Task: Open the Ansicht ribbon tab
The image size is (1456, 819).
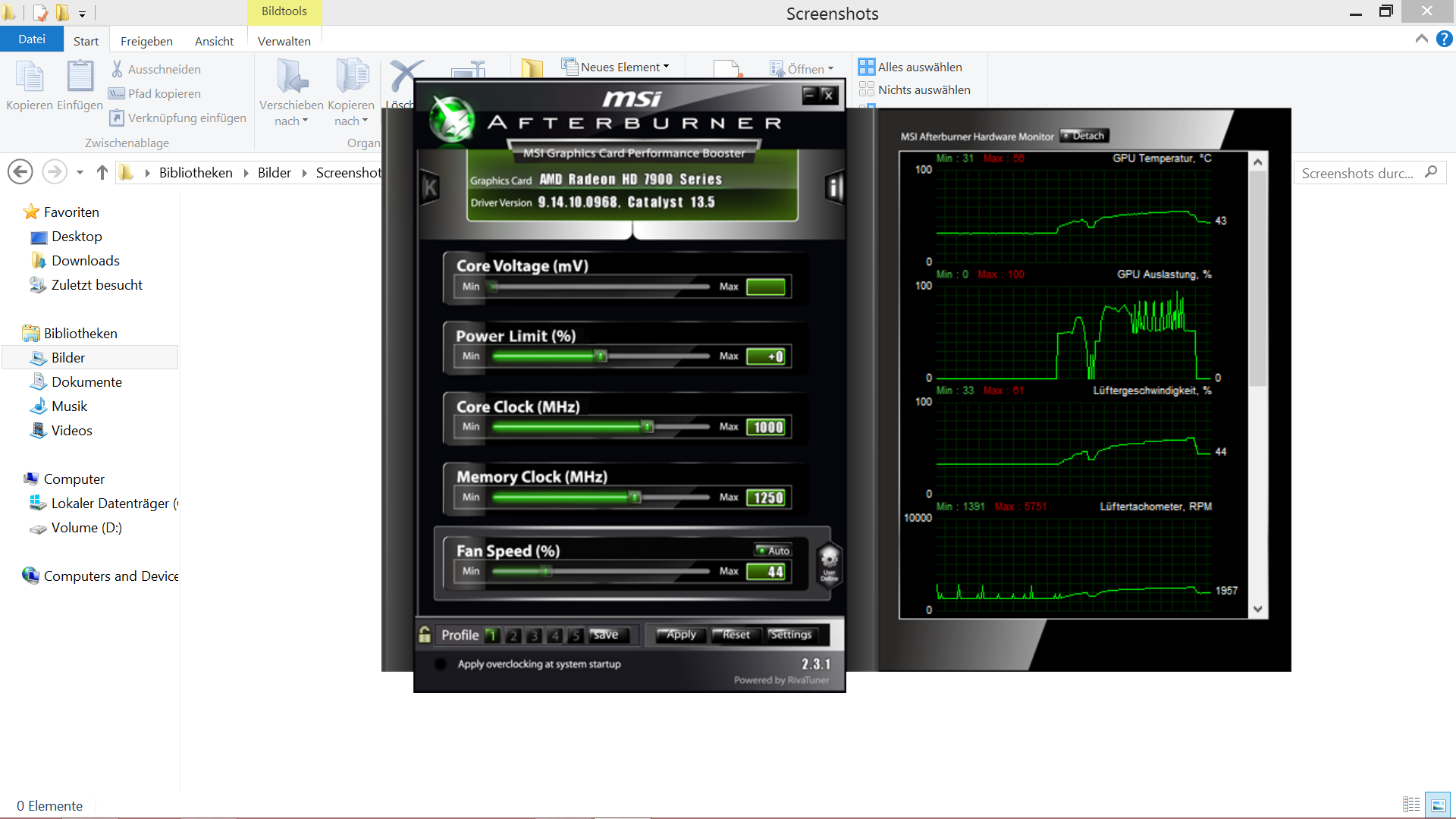Action: pyautogui.click(x=214, y=41)
